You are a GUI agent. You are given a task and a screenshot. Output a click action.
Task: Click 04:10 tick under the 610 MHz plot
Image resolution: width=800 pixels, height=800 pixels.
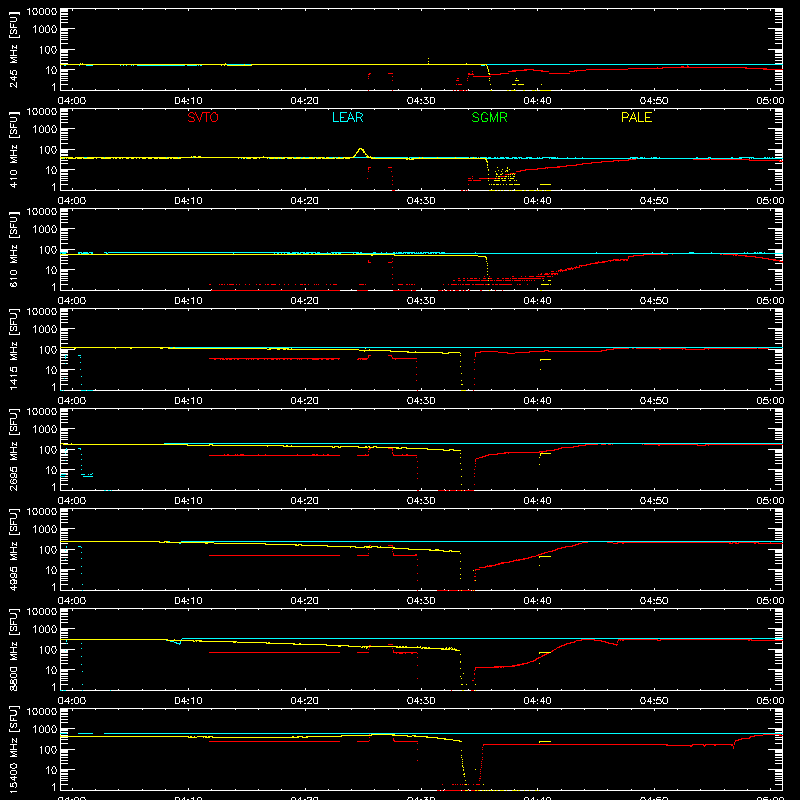click(x=188, y=301)
